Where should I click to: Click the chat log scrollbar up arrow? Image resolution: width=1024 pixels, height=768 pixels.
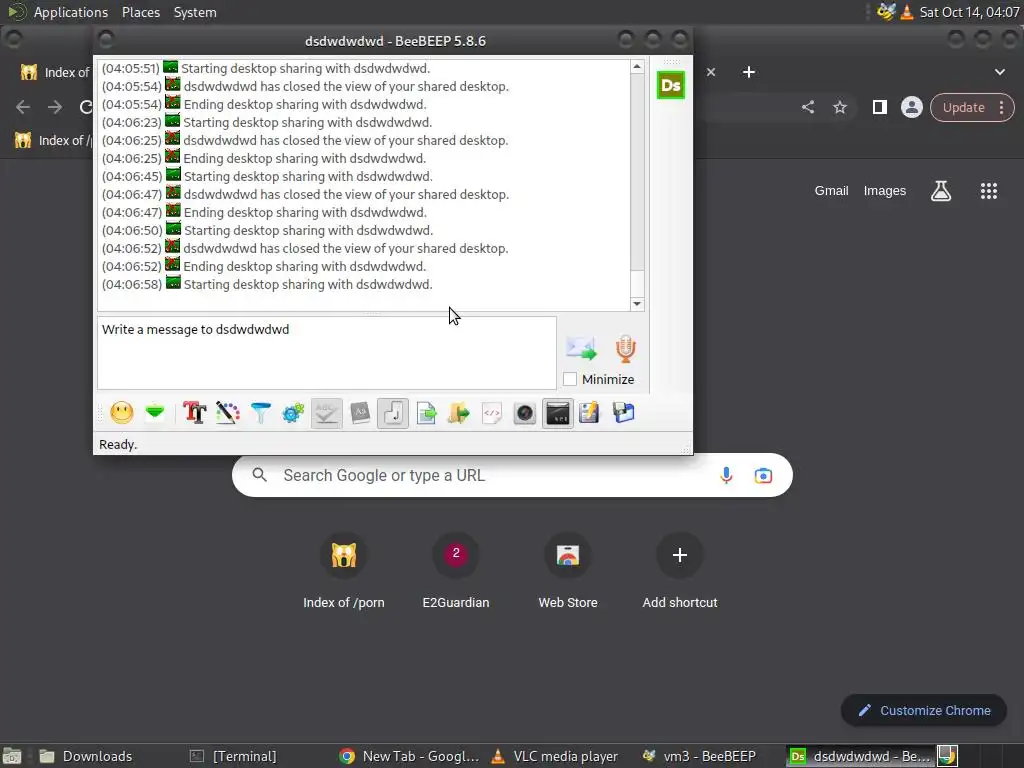[637, 67]
